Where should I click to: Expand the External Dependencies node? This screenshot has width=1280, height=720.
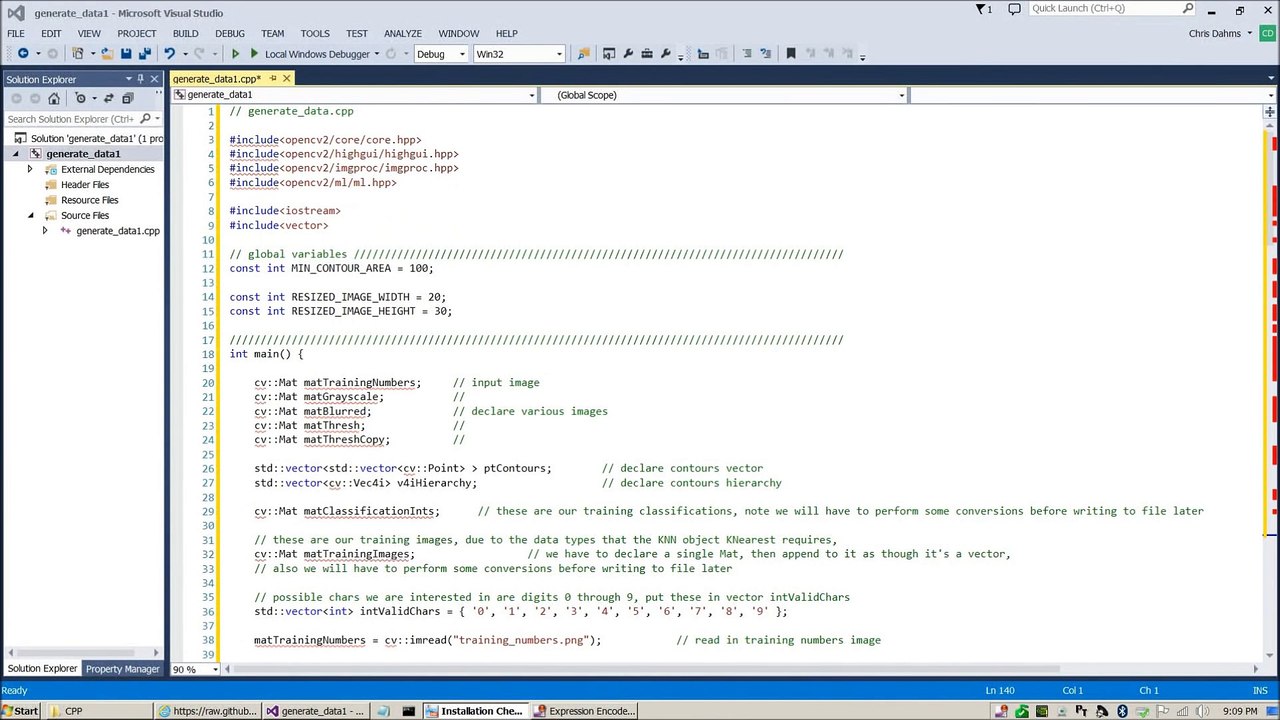pyautogui.click(x=30, y=169)
